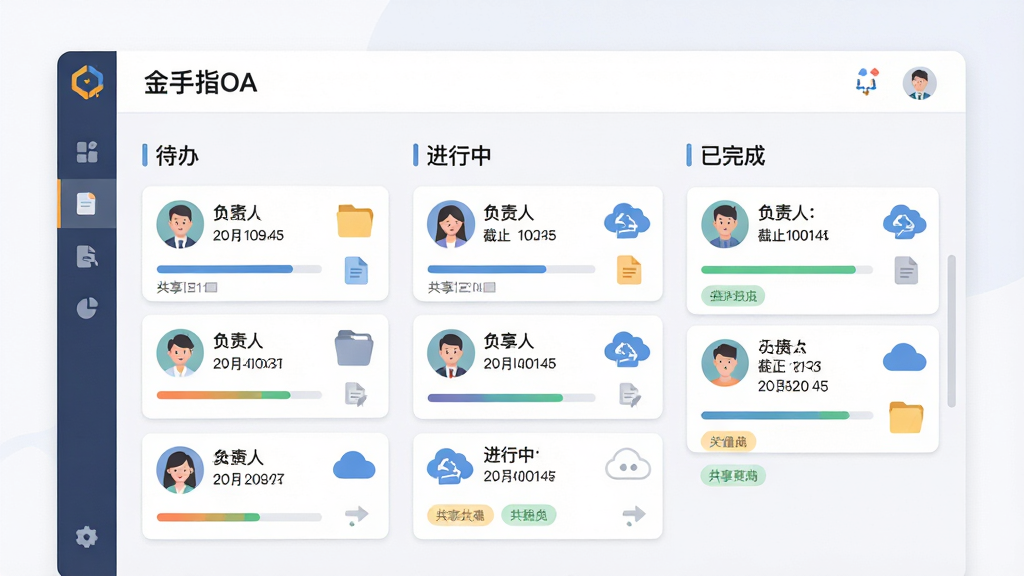Click the green tag below the 已完成 cards

click(733, 475)
